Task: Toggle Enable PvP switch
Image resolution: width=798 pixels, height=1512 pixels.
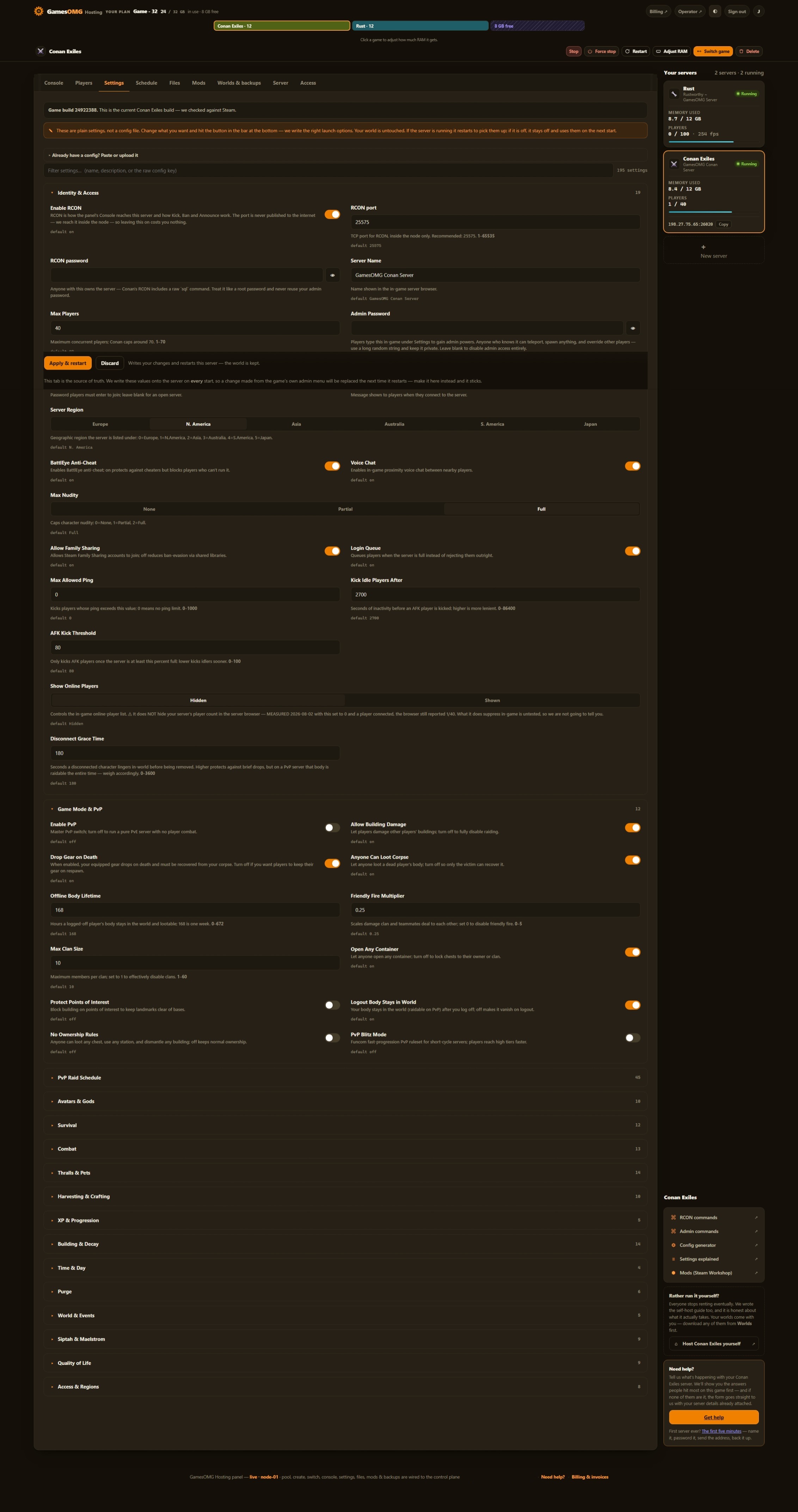Action: [x=332, y=828]
